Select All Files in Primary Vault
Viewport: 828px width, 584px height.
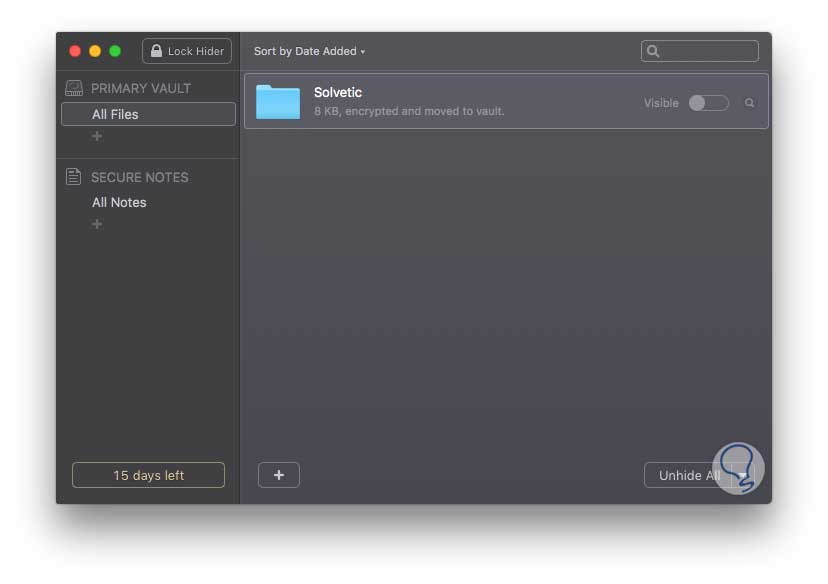click(148, 114)
